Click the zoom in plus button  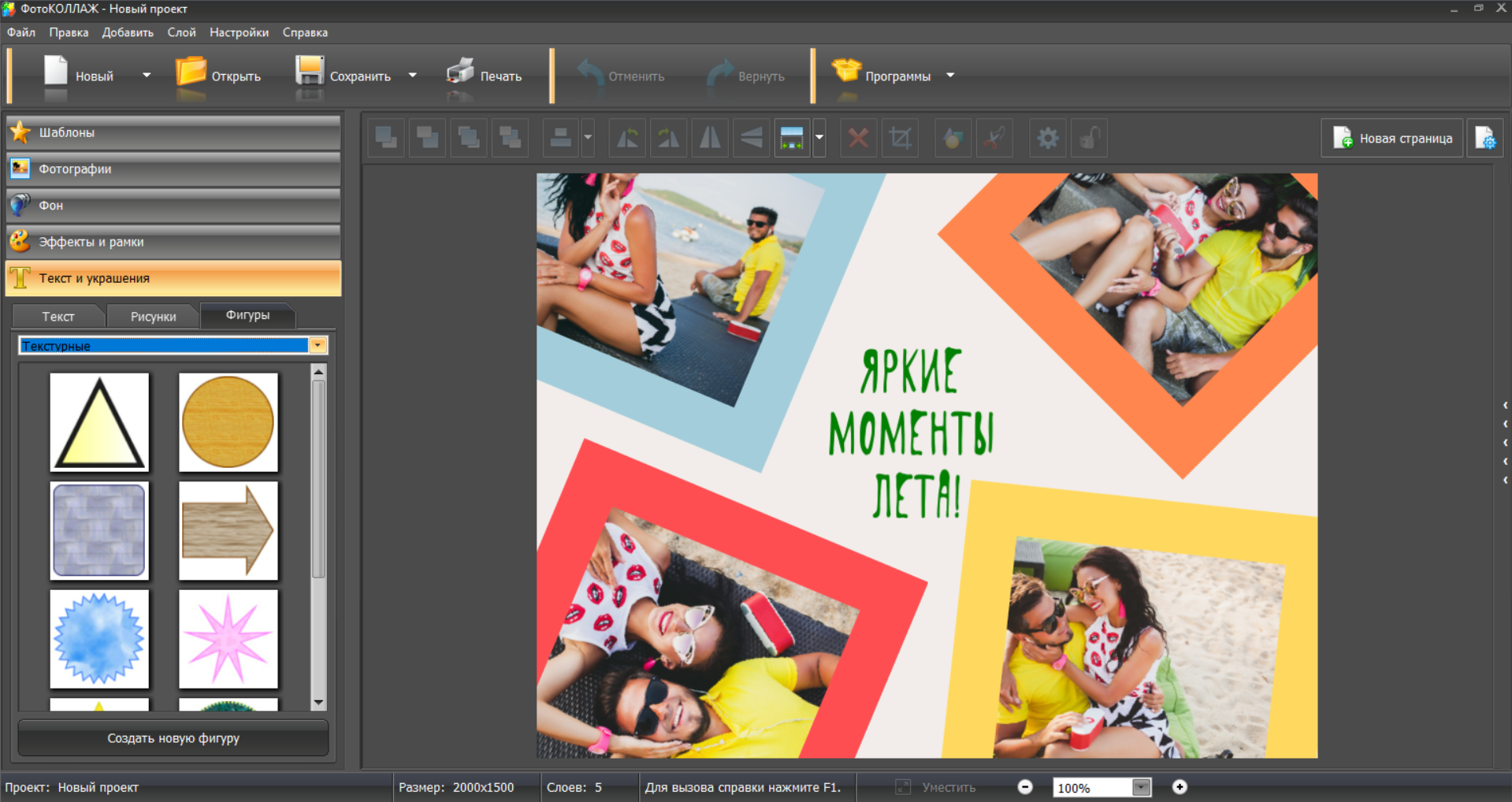[x=1180, y=787]
